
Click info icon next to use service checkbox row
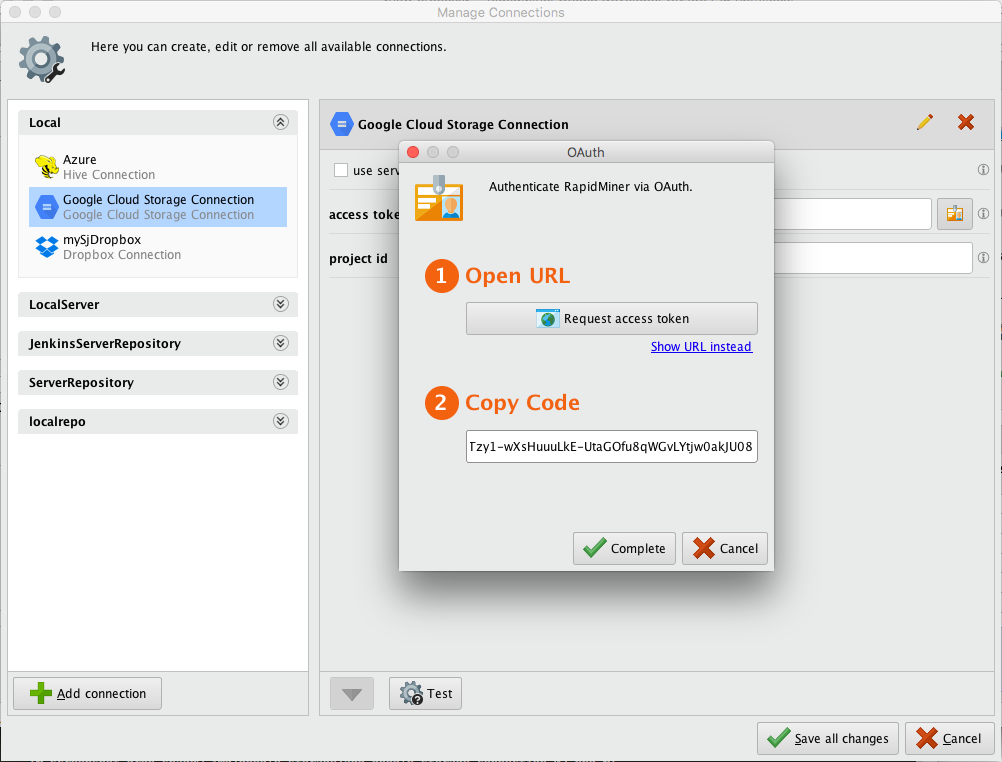(x=983, y=169)
